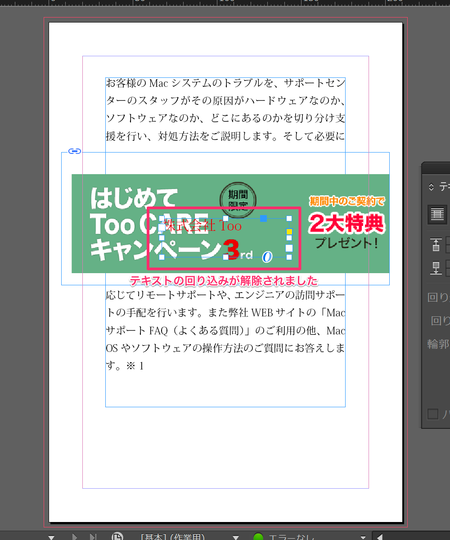The image size is (450, 540).
Task: Click the line starting サポート FAQ
Action: pyautogui.click(x=225, y=331)
